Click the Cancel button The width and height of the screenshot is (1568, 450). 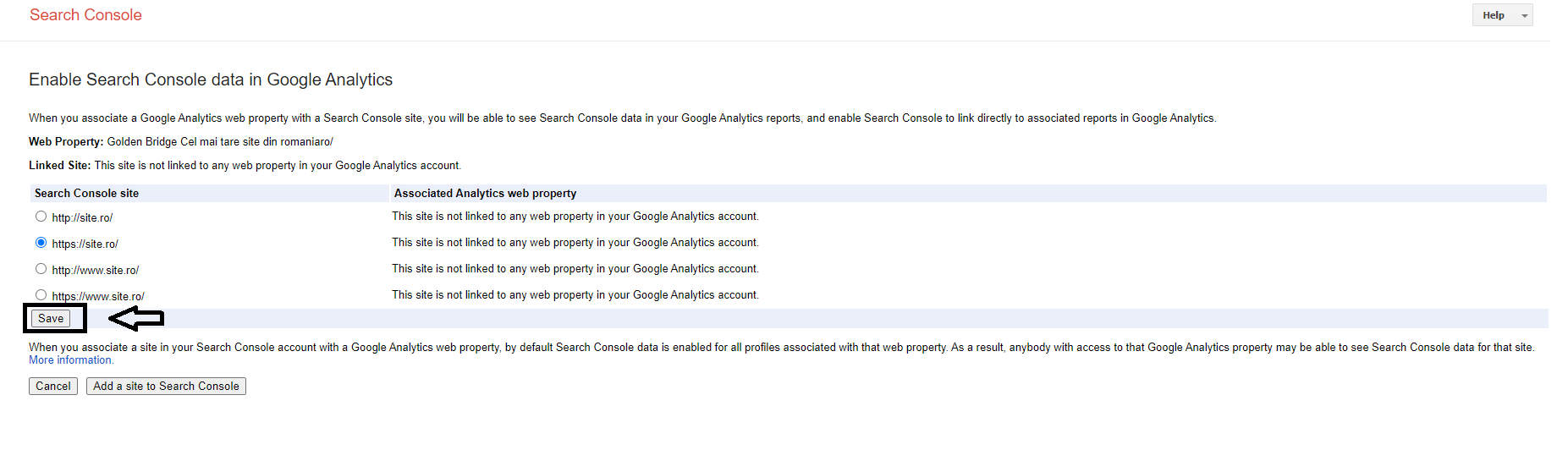pos(53,386)
